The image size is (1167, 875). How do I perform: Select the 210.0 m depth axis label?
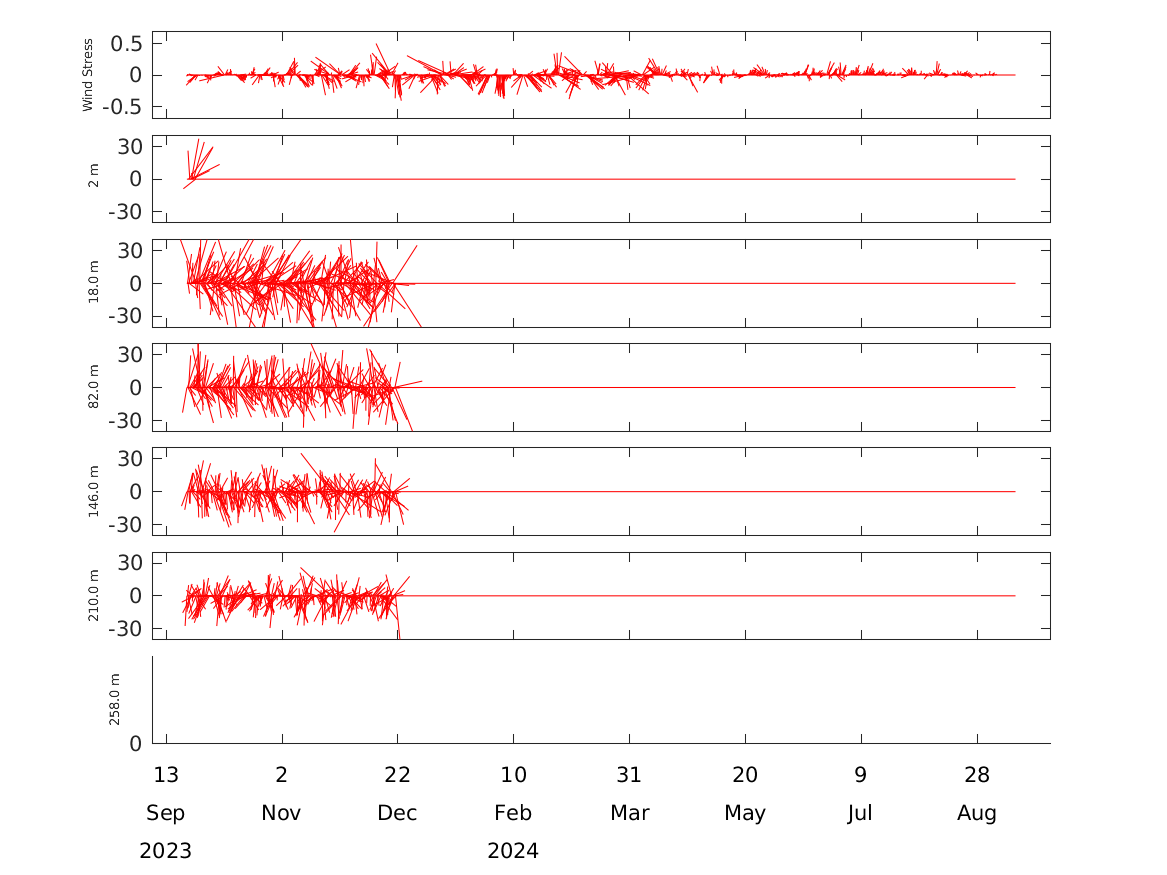(x=93, y=595)
